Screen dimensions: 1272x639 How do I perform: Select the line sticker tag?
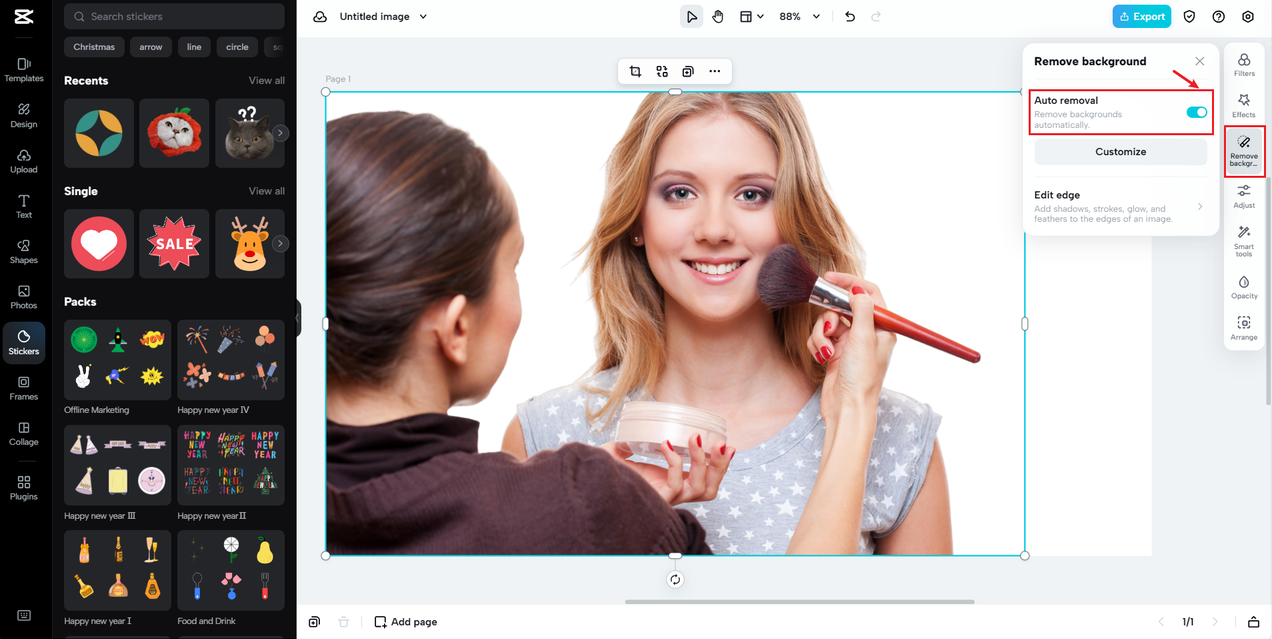[194, 47]
